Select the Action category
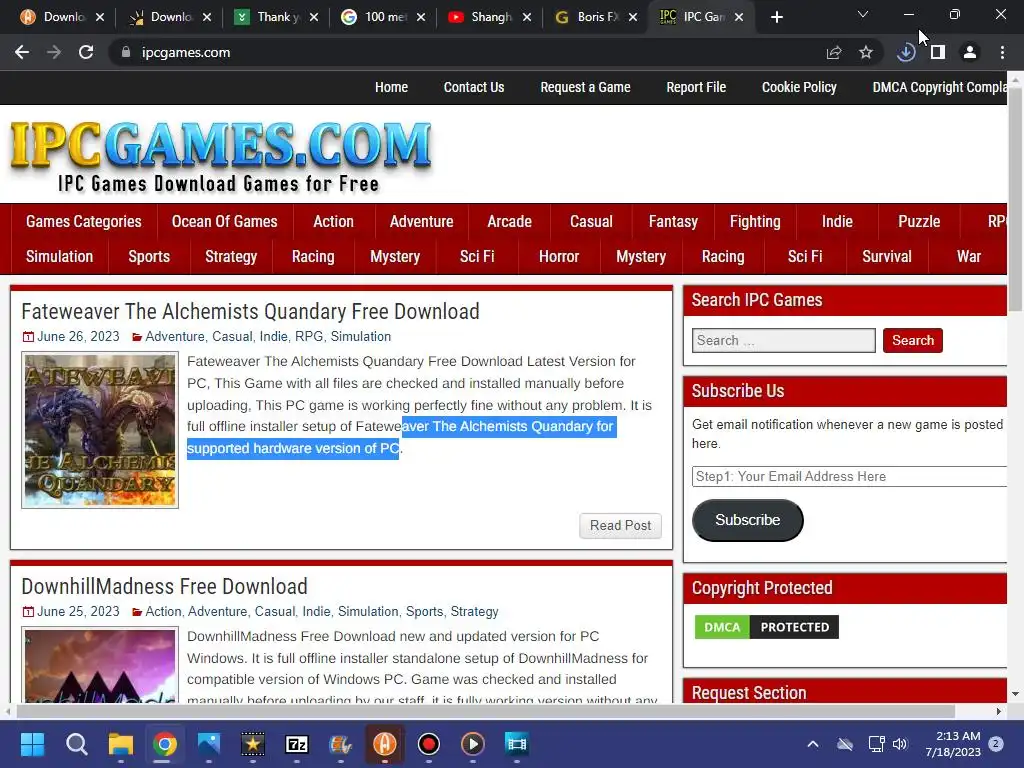 tap(333, 221)
